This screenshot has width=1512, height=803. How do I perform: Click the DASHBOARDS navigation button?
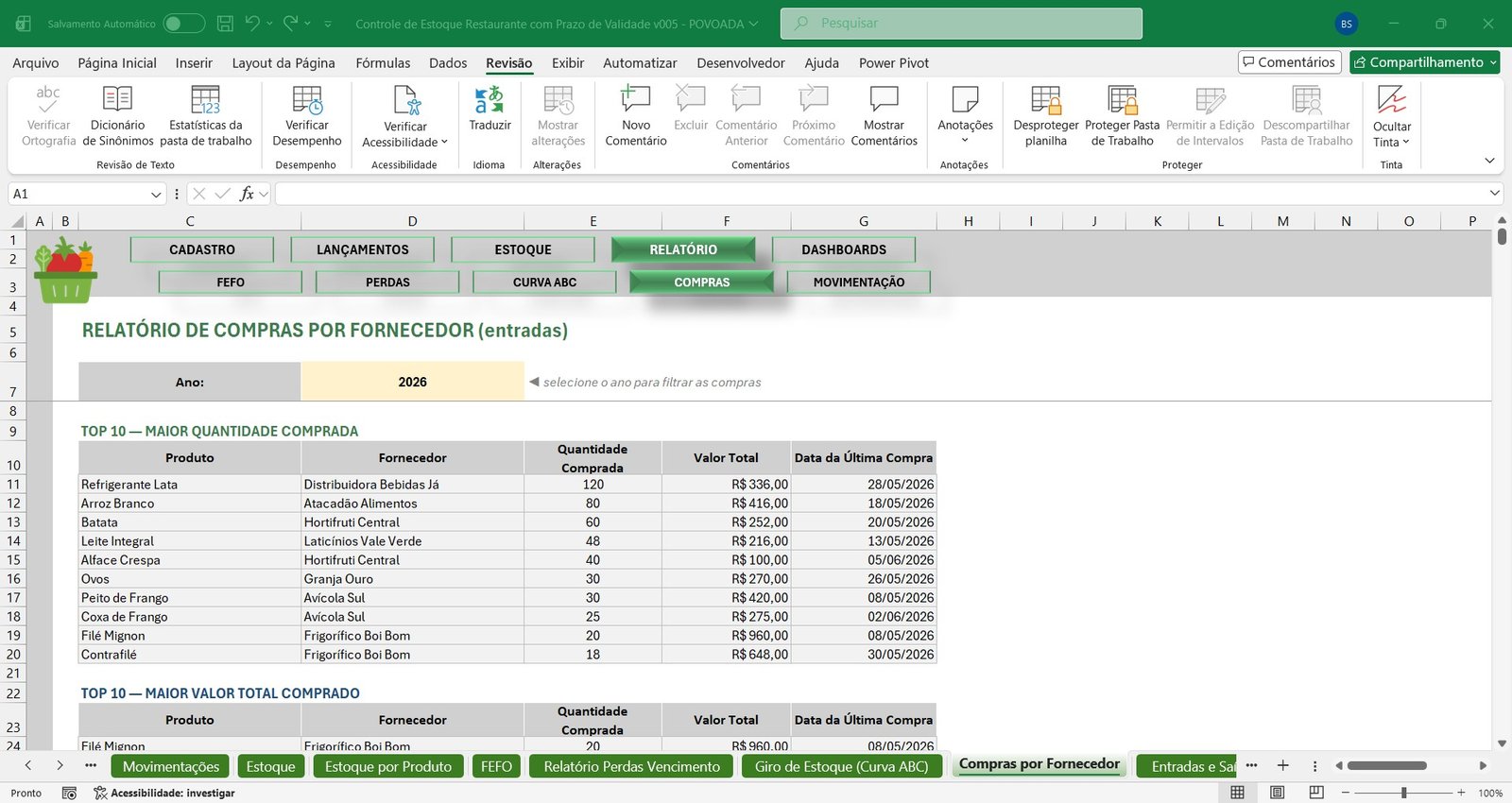(x=844, y=249)
